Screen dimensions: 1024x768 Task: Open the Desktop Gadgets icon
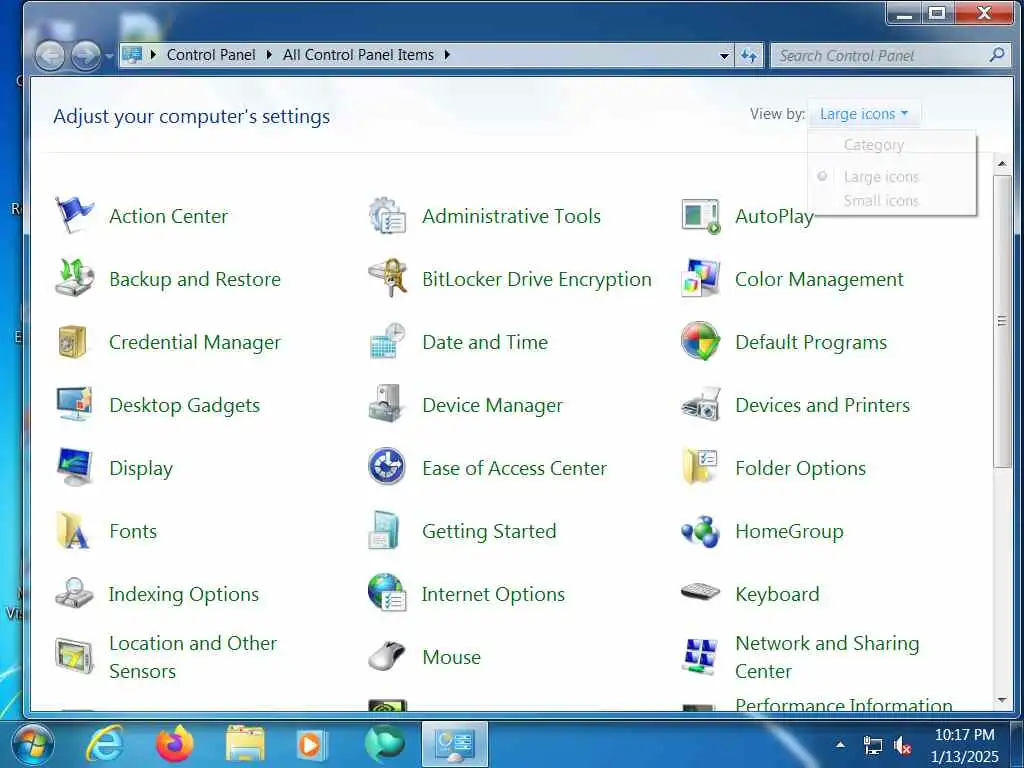(x=74, y=404)
